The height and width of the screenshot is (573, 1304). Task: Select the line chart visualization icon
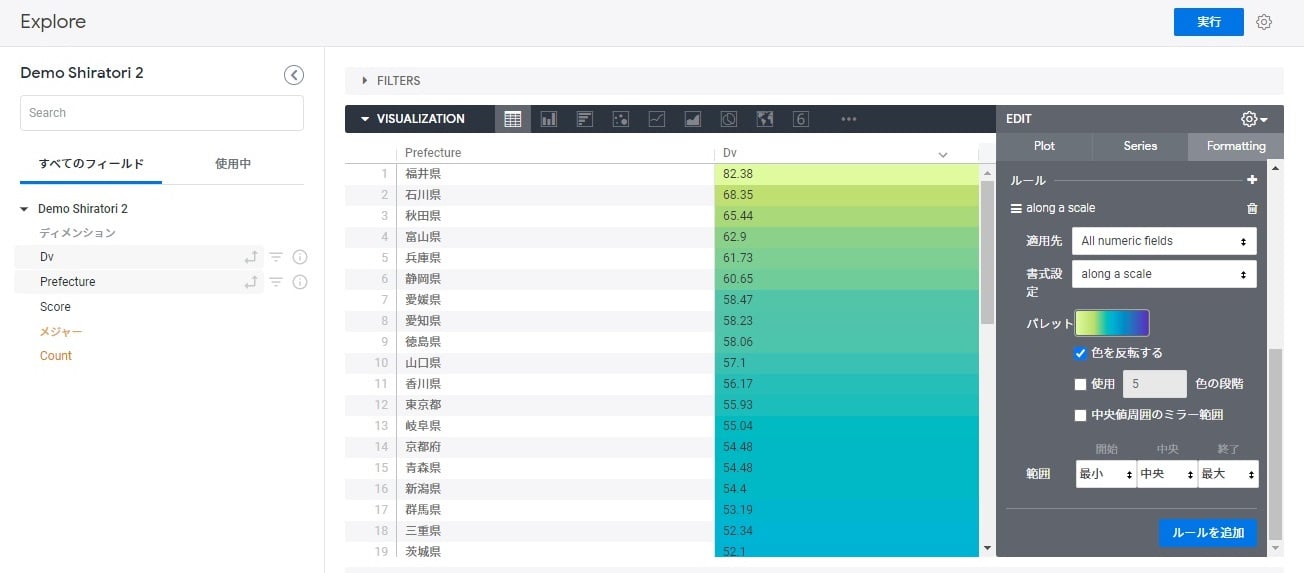click(x=657, y=119)
